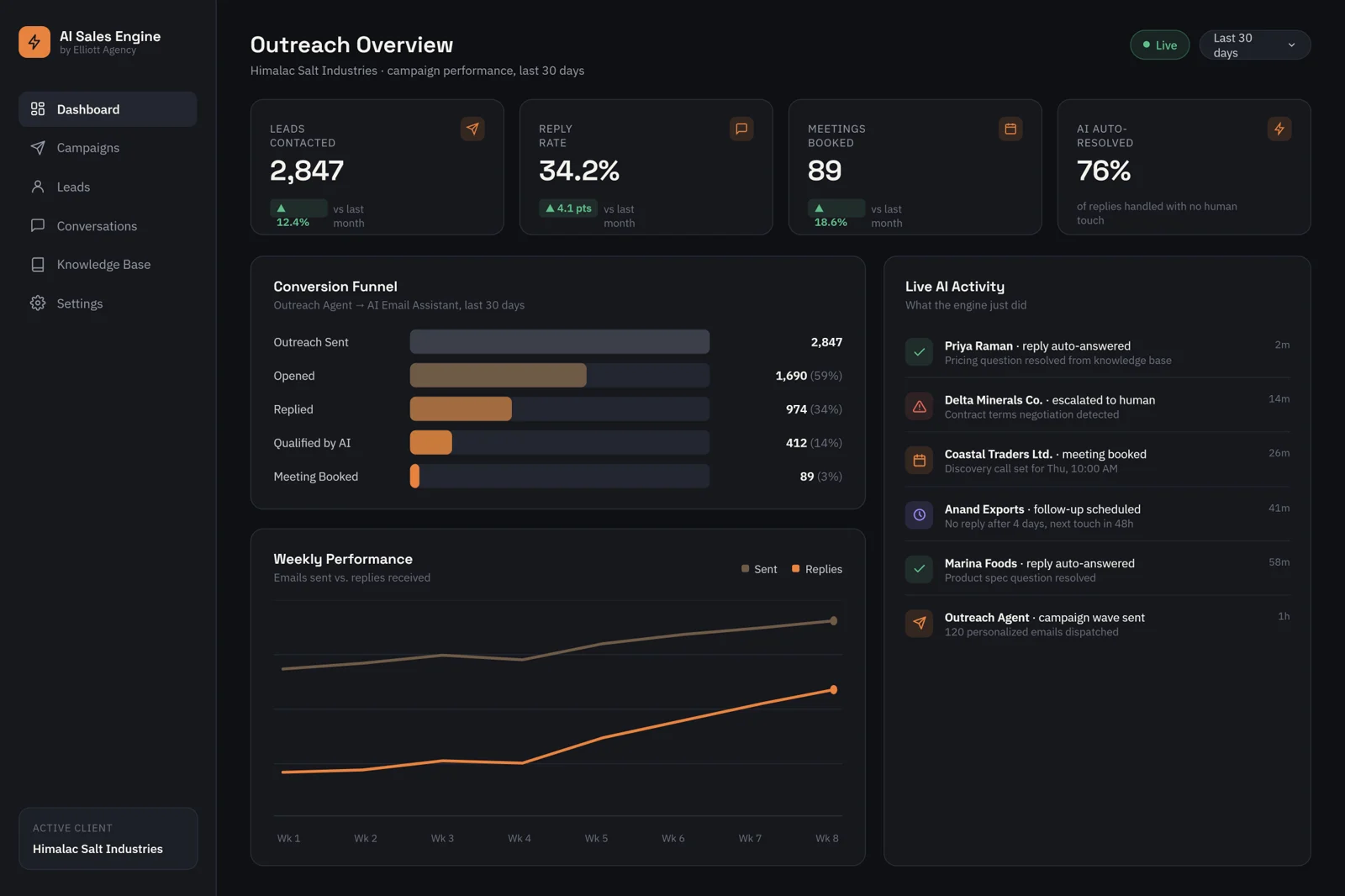The width and height of the screenshot is (1345, 896).
Task: Click the 12.4% change badge
Action: tap(298, 215)
